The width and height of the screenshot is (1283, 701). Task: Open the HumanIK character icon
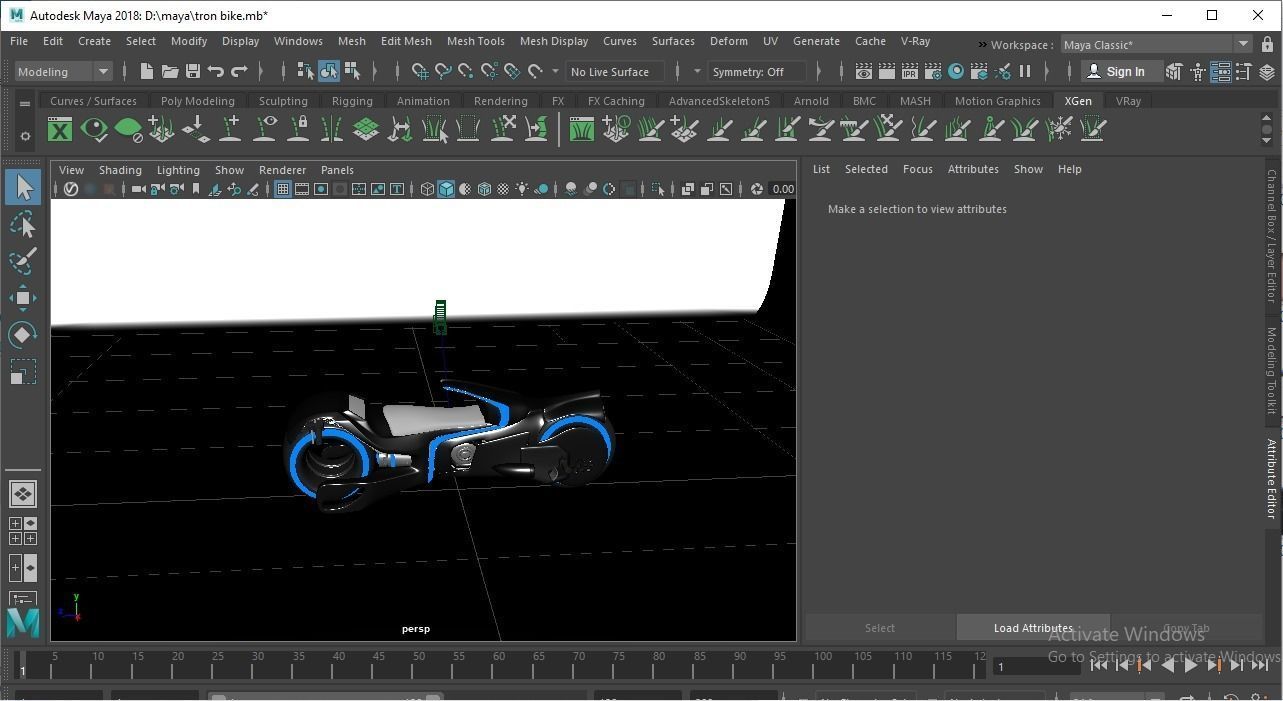click(x=1197, y=71)
